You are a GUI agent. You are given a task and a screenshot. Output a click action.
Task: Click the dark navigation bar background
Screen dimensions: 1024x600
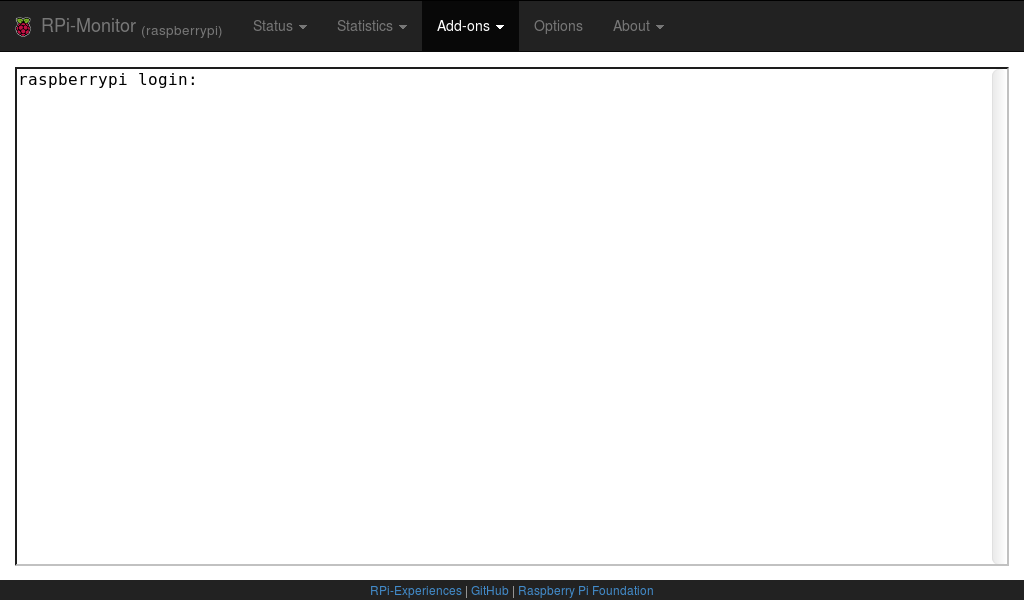(x=850, y=26)
